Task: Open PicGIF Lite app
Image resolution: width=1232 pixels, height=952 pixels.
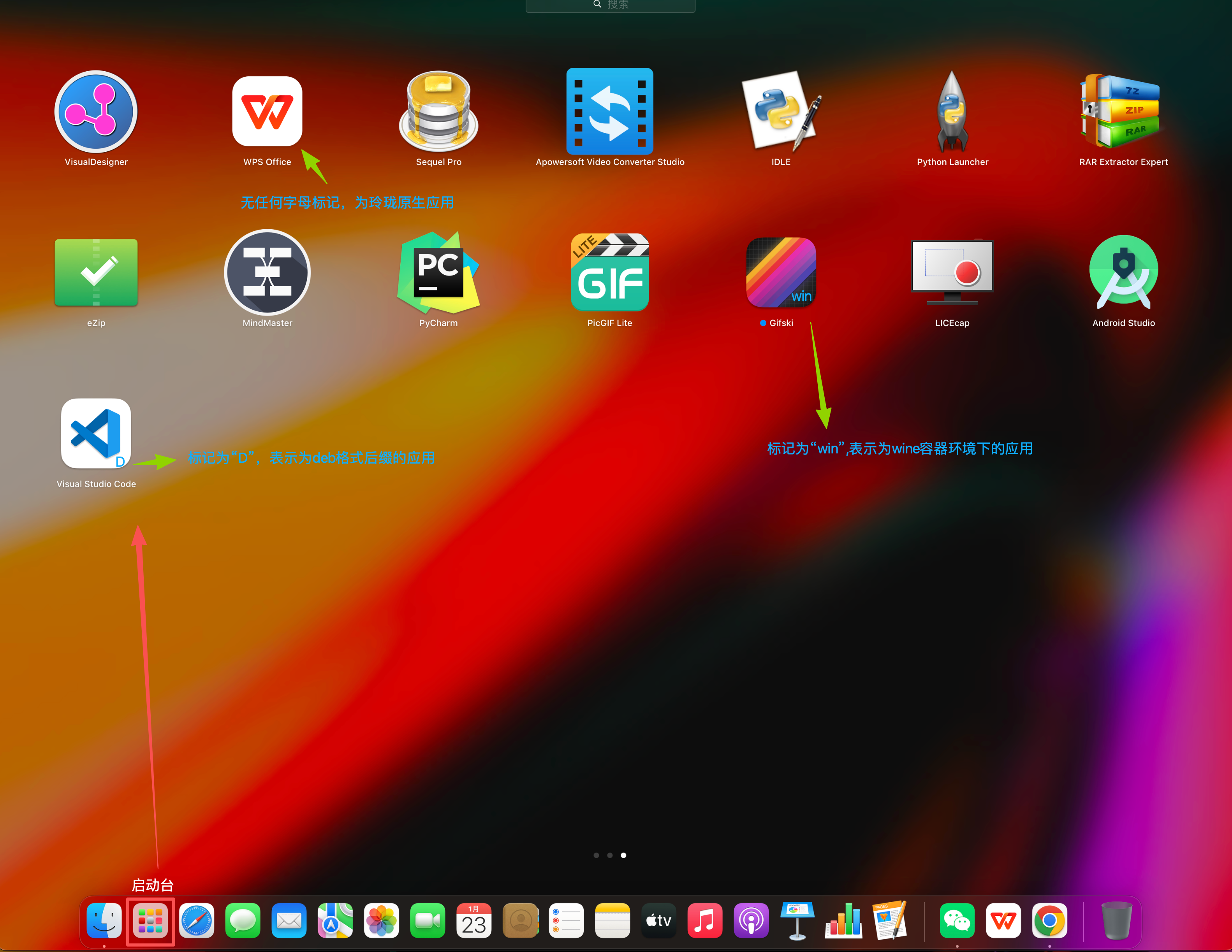Action: point(609,273)
